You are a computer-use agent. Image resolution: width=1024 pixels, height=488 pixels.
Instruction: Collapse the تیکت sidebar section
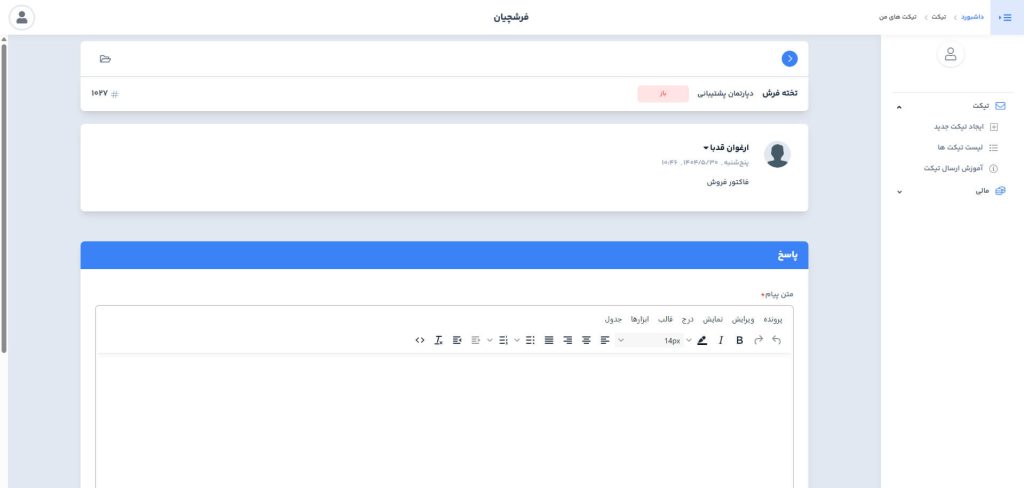(x=899, y=106)
